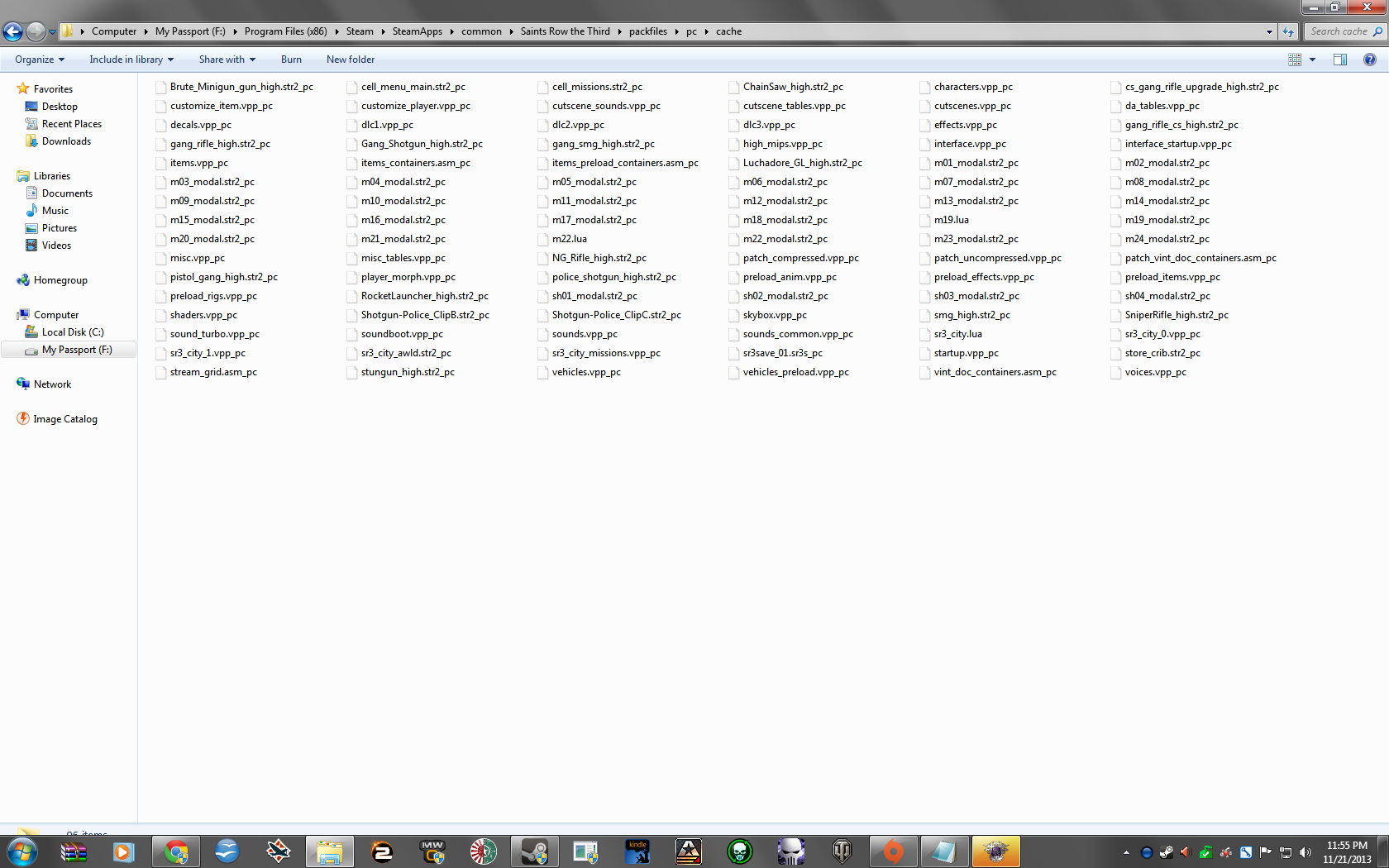Viewport: 1389px width, 868px height.
Task: Open the Documents library
Action: (x=67, y=193)
